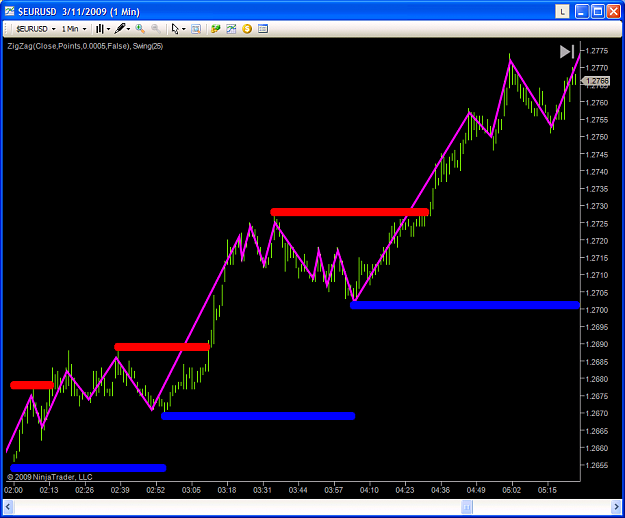Expand the chart style dropdown arrow
This screenshot has width=625, height=518.
108,29
